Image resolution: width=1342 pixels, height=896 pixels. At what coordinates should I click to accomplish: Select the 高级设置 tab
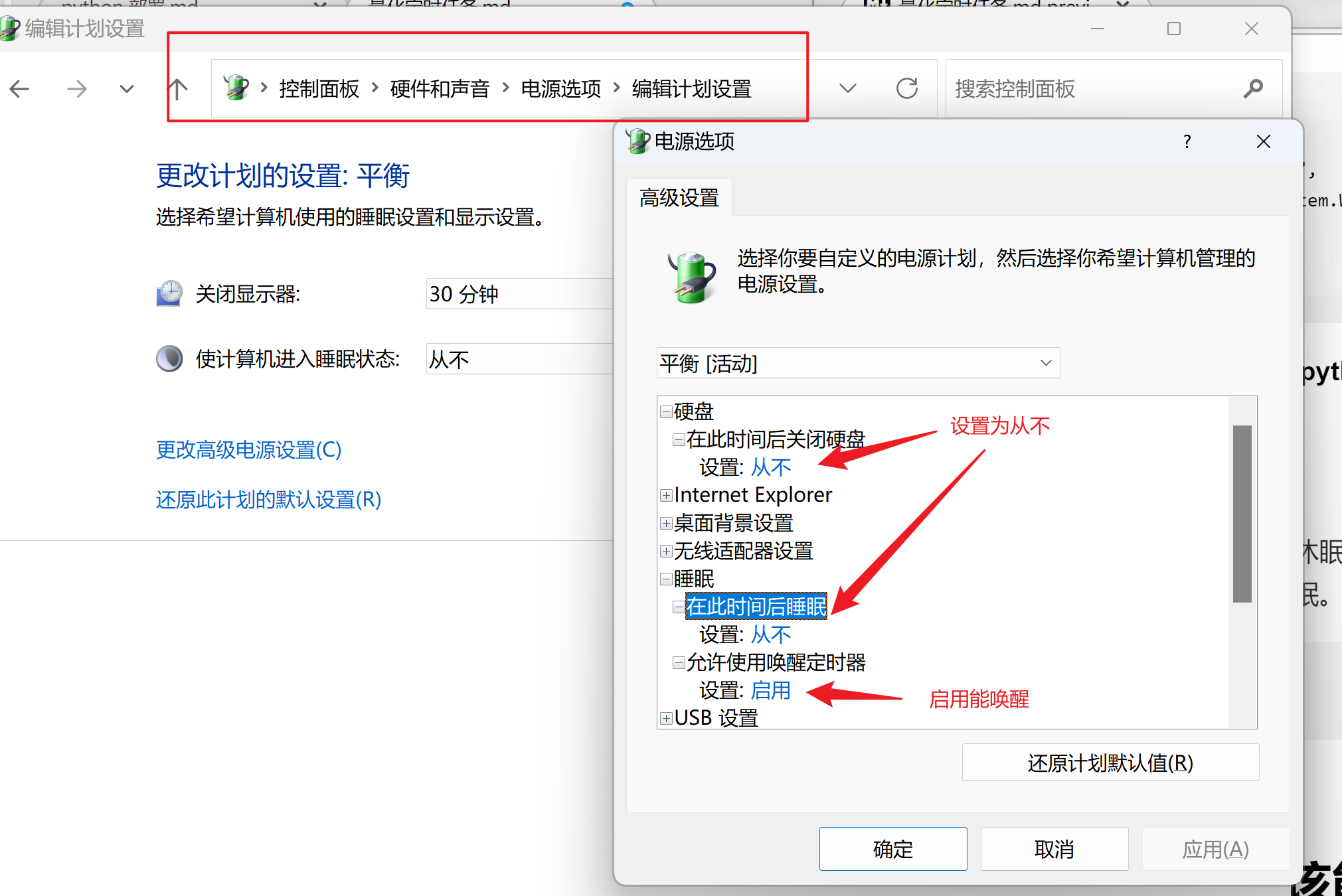(679, 198)
